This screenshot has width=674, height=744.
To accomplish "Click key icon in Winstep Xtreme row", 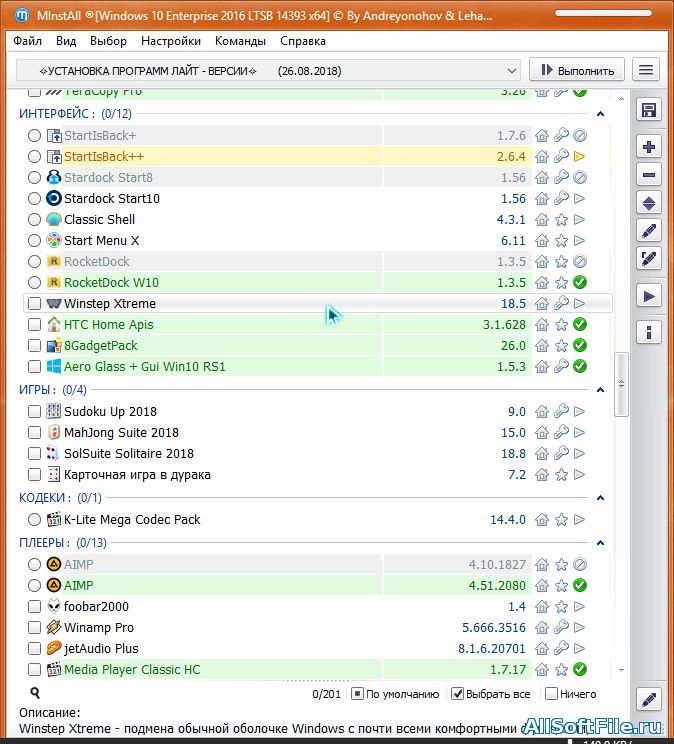I will coord(561,303).
